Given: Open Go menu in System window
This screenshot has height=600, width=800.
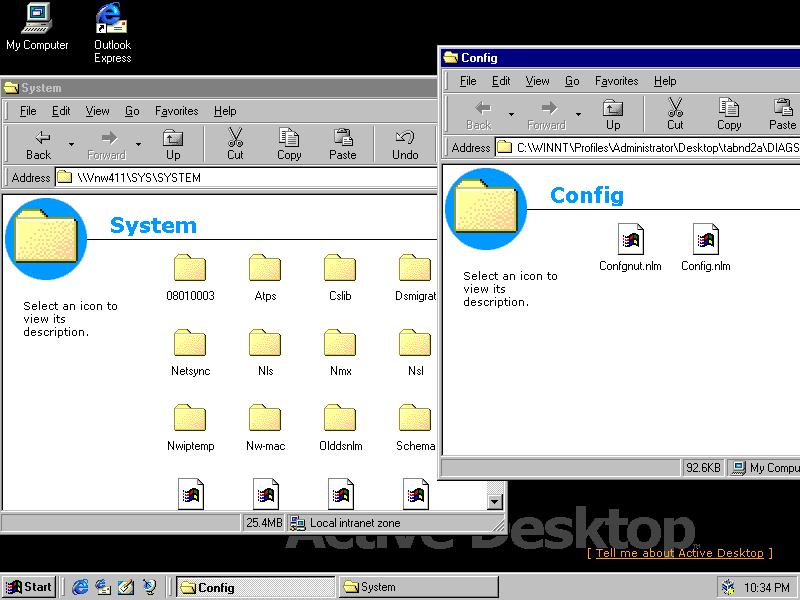Looking at the screenshot, I should click(132, 111).
